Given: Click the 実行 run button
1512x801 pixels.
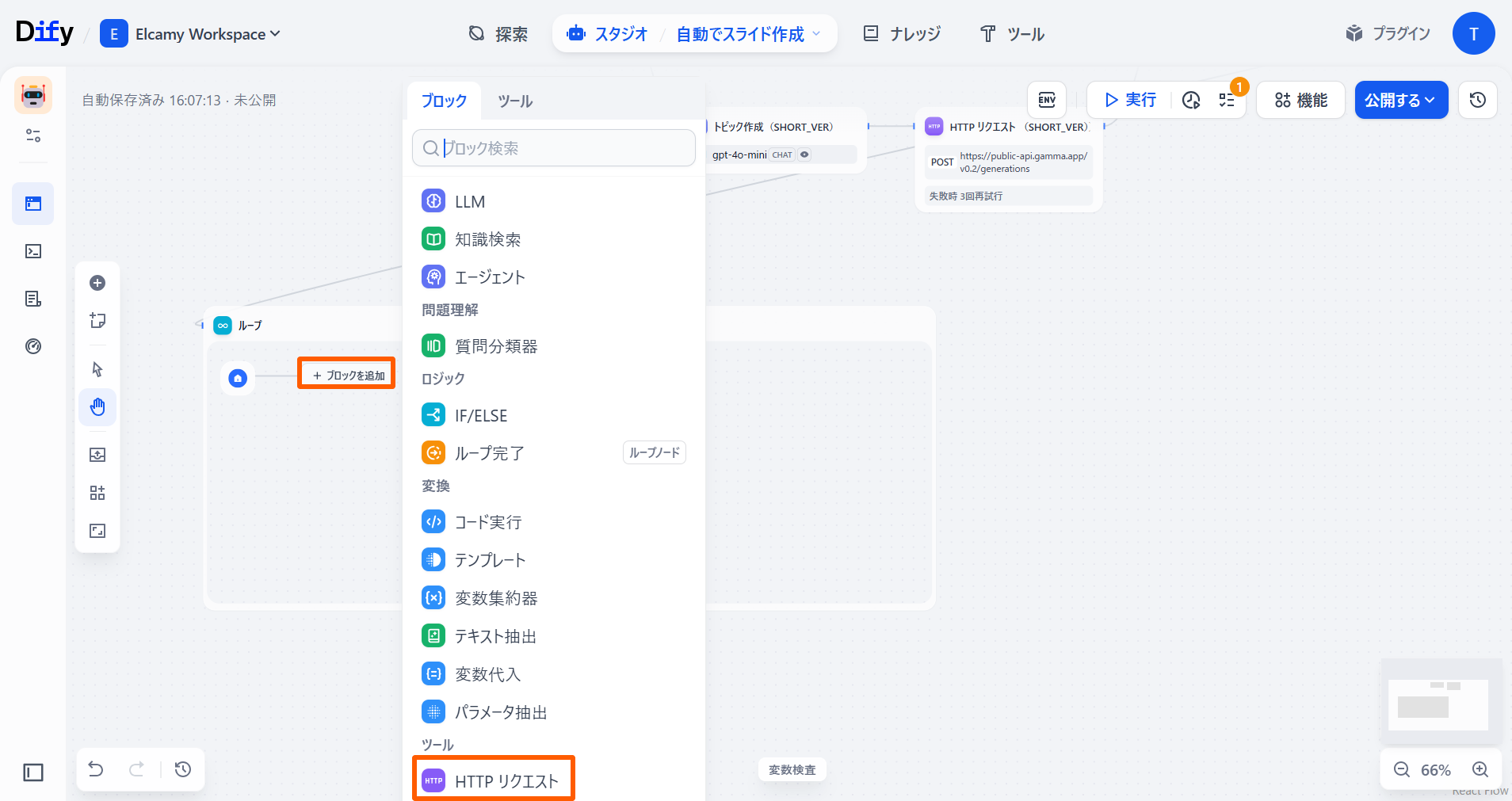Looking at the screenshot, I should [1130, 100].
